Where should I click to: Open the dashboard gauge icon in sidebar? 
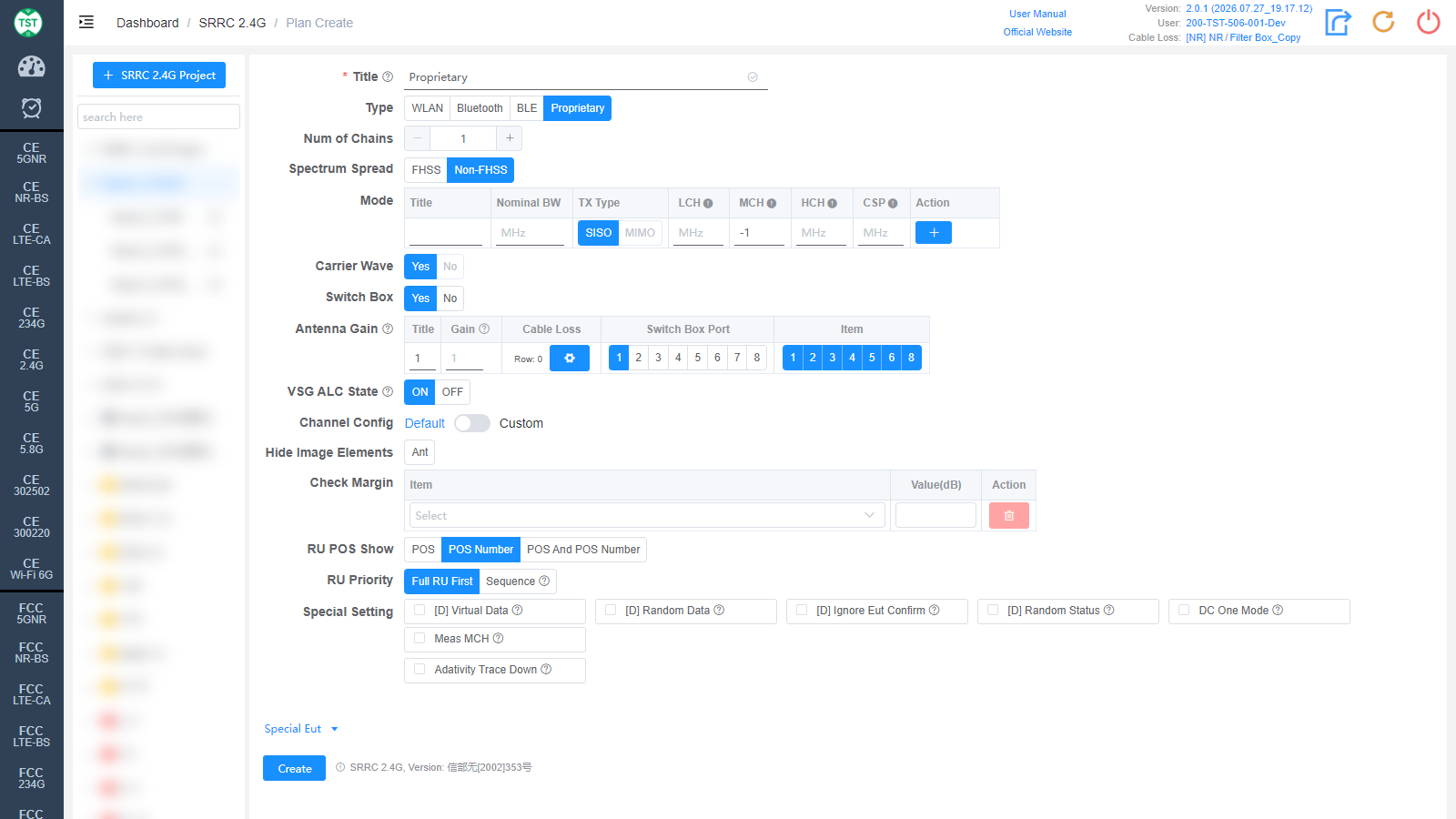32,66
